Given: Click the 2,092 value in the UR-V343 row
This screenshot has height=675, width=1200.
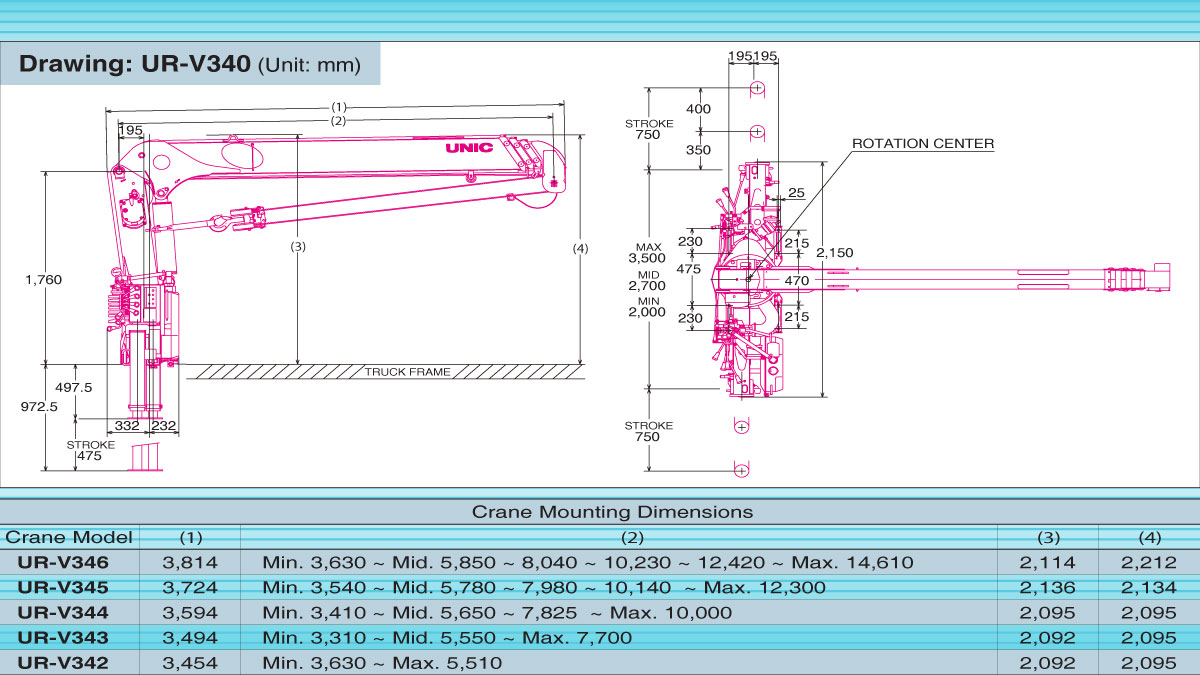Looking at the screenshot, I should [1049, 638].
